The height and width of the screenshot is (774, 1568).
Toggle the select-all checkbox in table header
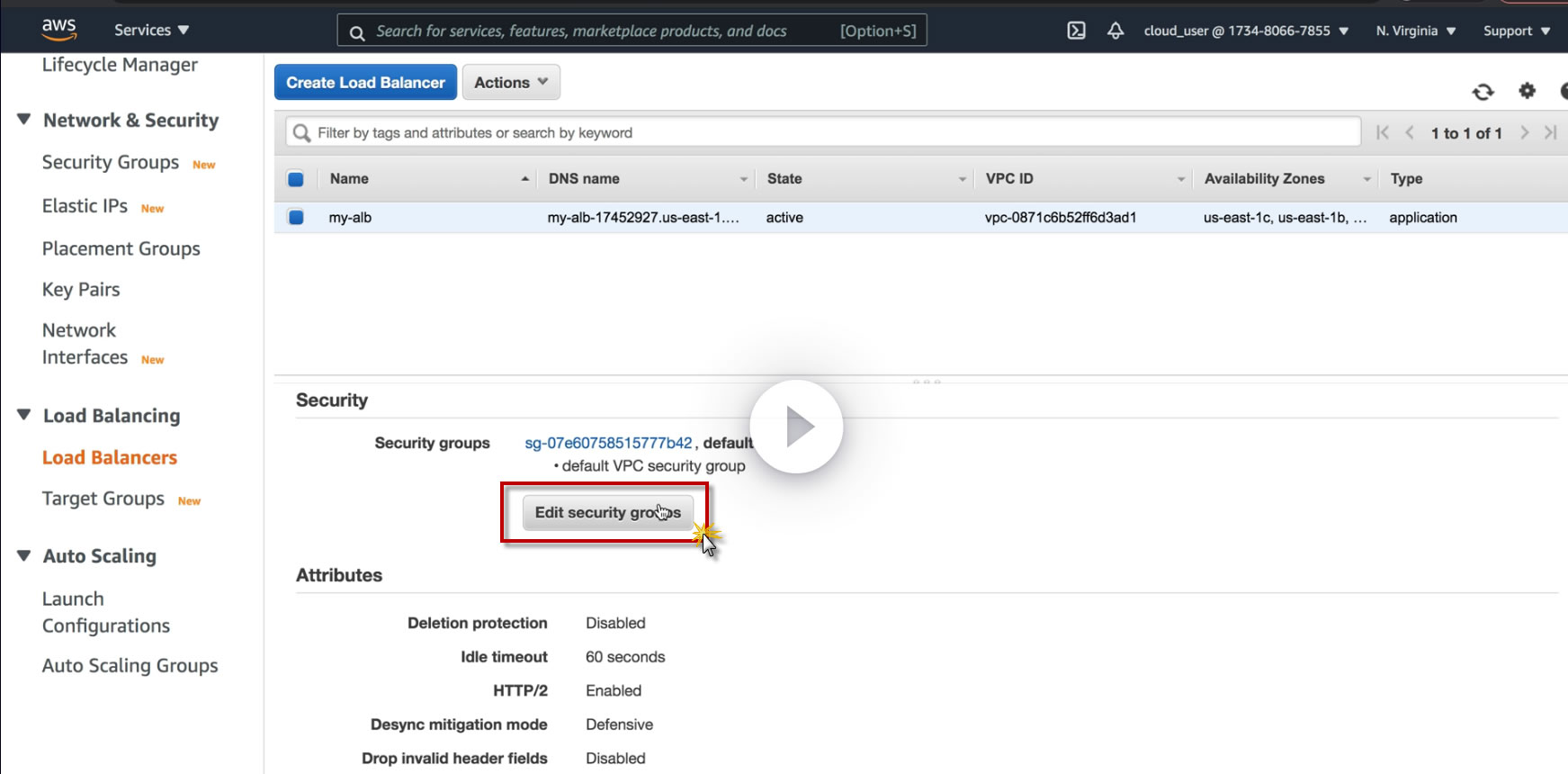coord(295,179)
